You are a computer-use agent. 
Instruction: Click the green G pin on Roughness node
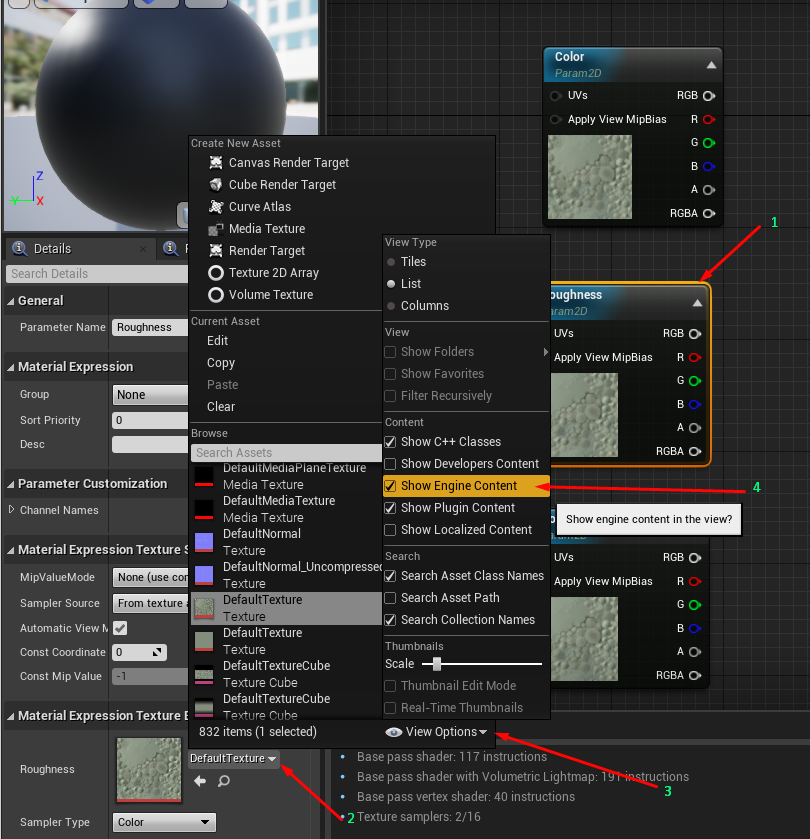(x=695, y=381)
